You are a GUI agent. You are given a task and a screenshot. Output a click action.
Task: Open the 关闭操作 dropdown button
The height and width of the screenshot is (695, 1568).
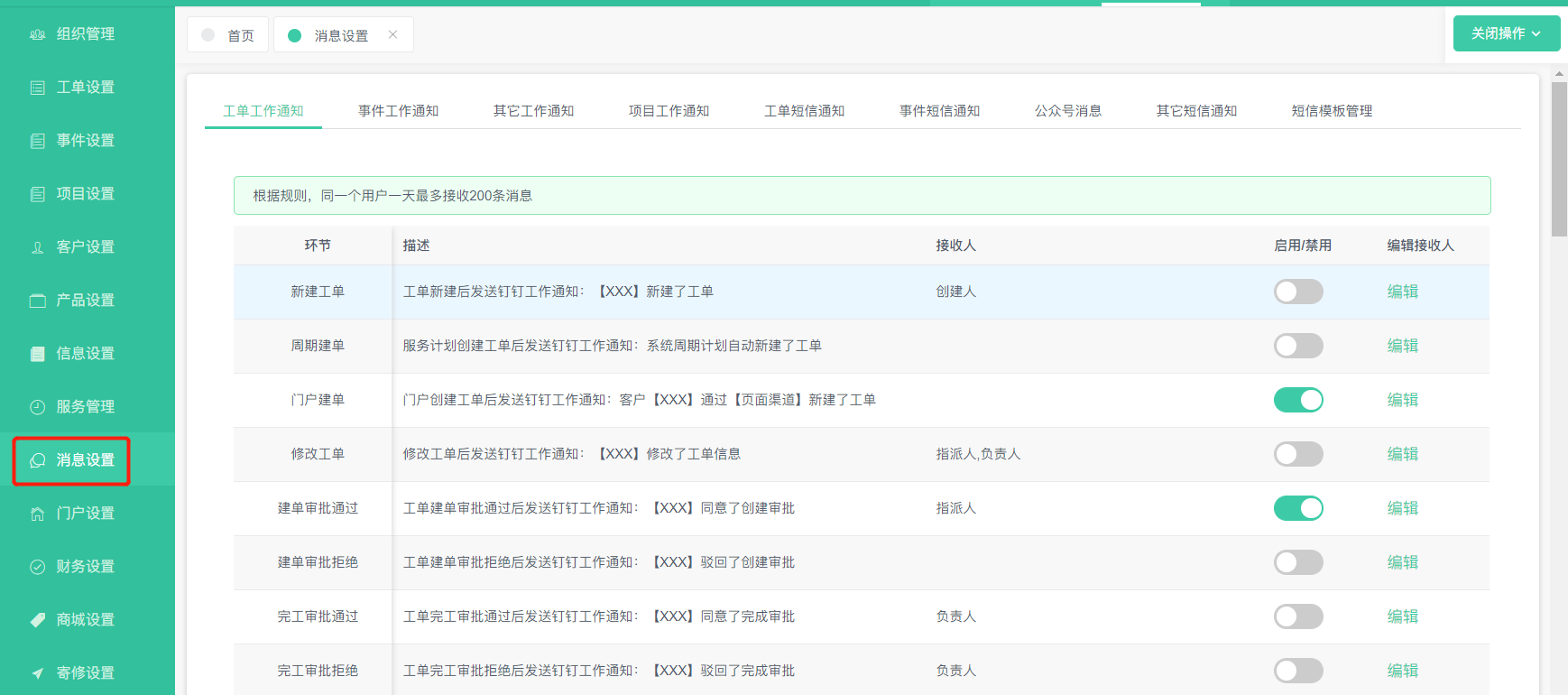(1507, 33)
